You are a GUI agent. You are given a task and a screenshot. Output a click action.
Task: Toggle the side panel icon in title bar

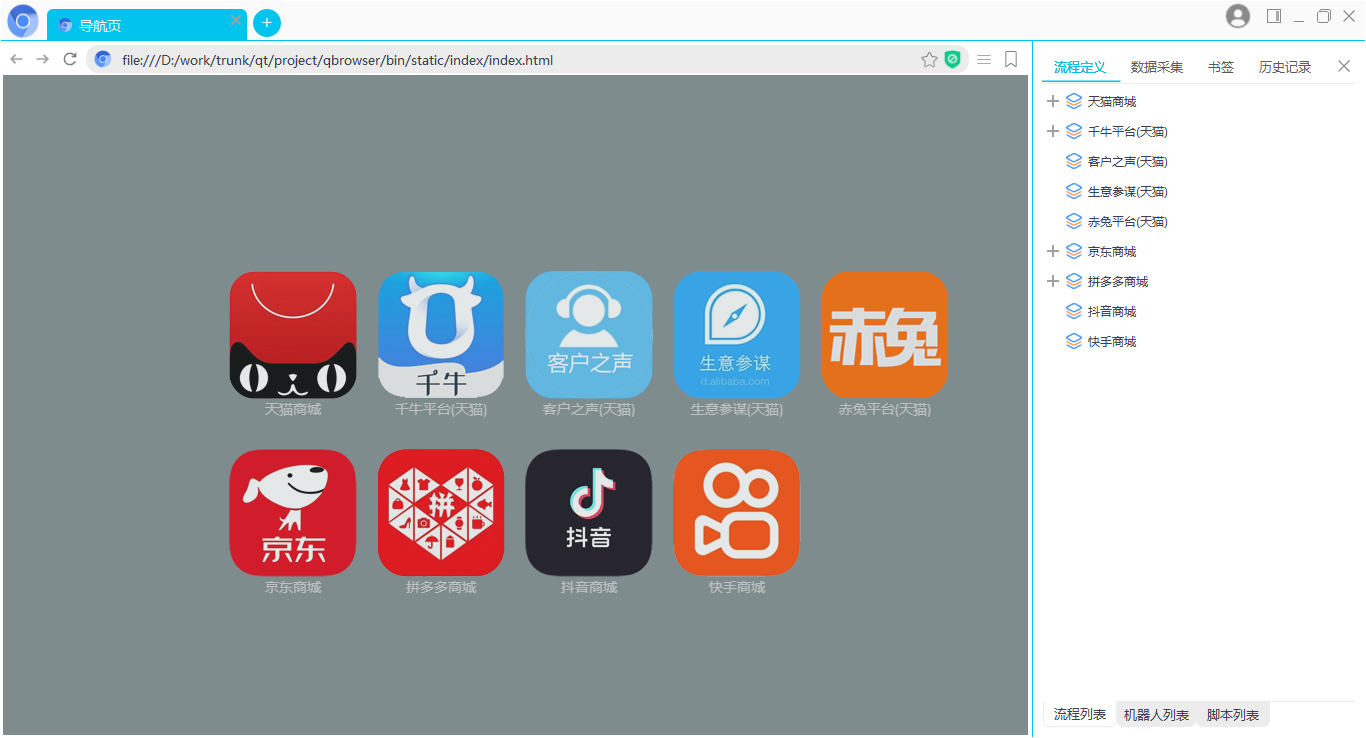(1274, 16)
